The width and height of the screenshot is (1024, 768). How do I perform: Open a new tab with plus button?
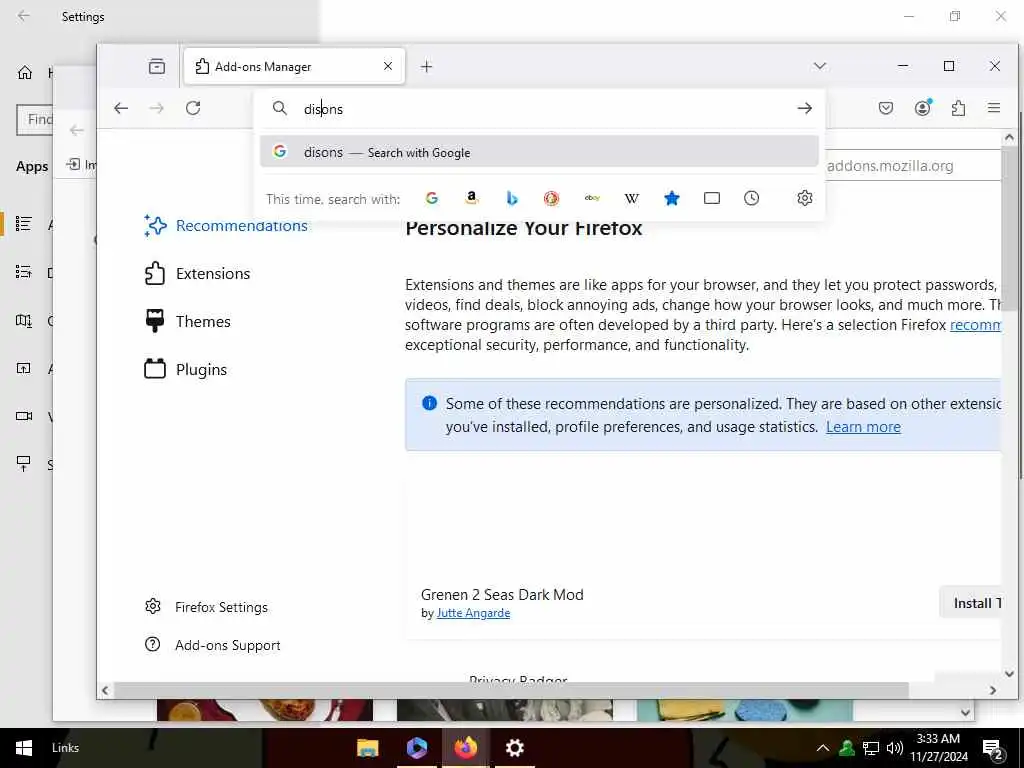(426, 66)
